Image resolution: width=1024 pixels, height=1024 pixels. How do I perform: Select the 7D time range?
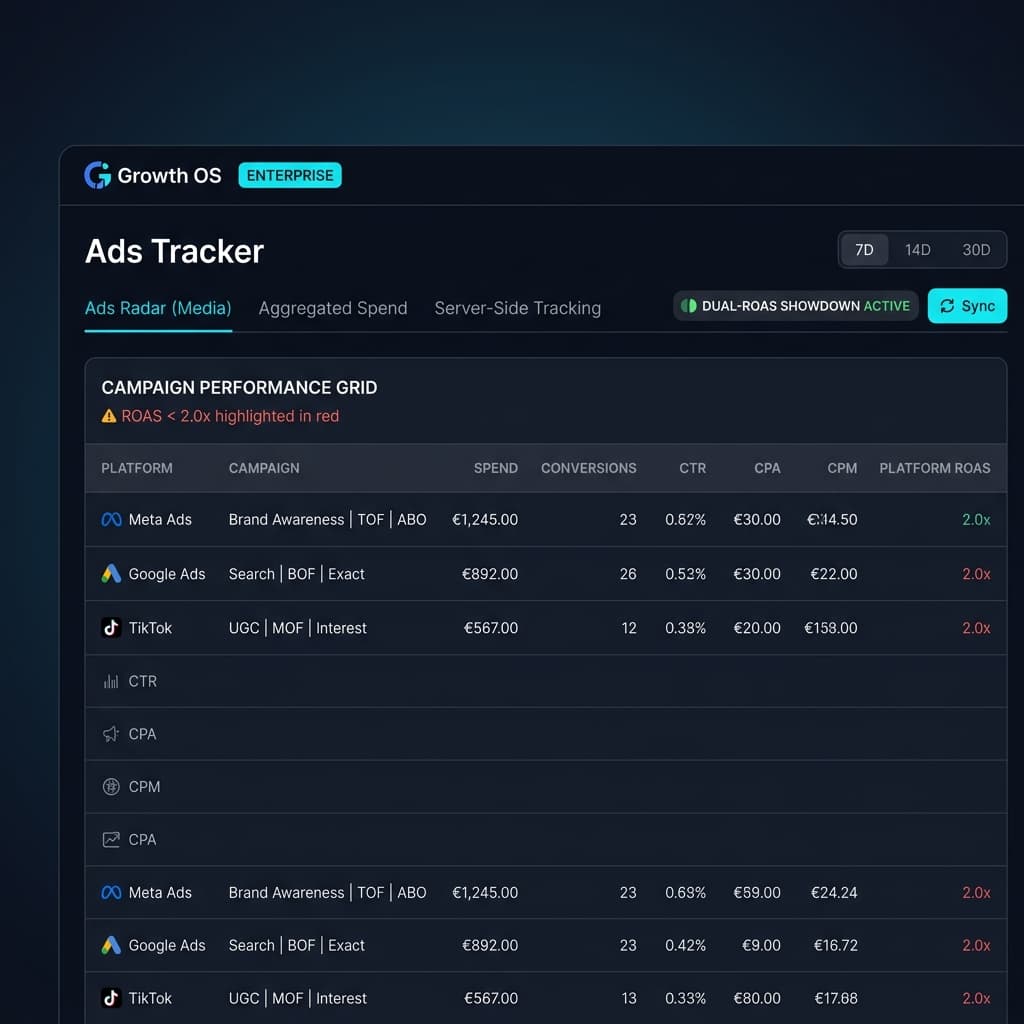[864, 249]
